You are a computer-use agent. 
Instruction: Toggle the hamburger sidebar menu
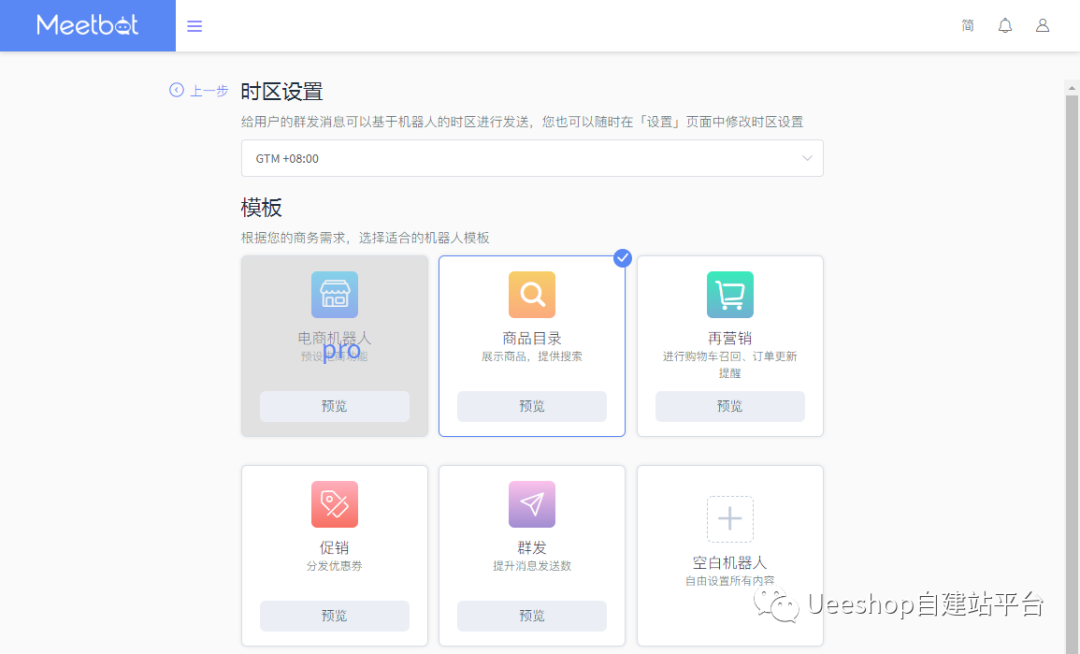pos(195,26)
